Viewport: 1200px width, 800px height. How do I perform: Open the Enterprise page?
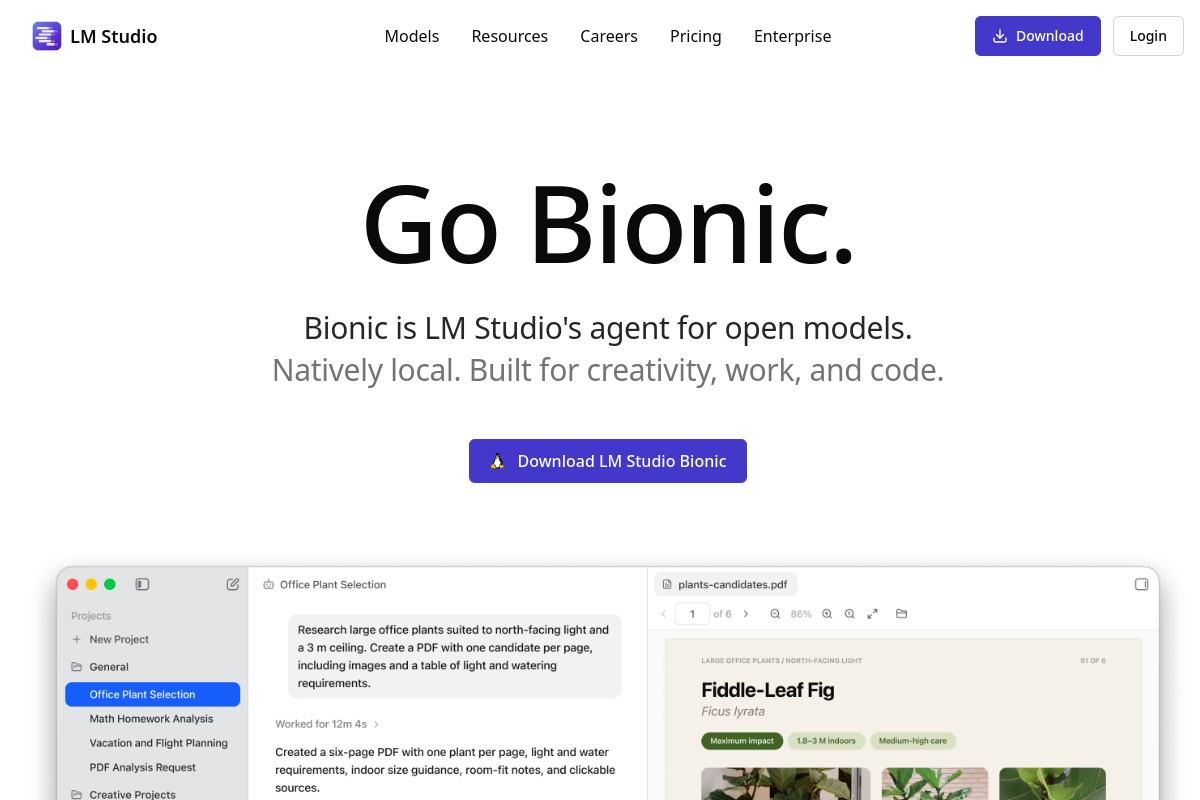[792, 36]
